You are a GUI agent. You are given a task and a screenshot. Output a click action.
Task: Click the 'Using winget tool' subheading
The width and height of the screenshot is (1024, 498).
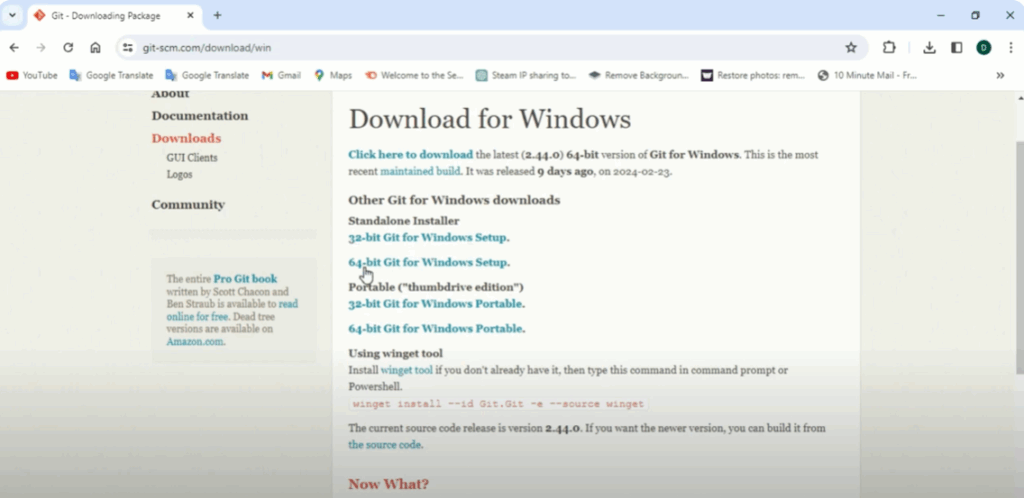tap(395, 354)
